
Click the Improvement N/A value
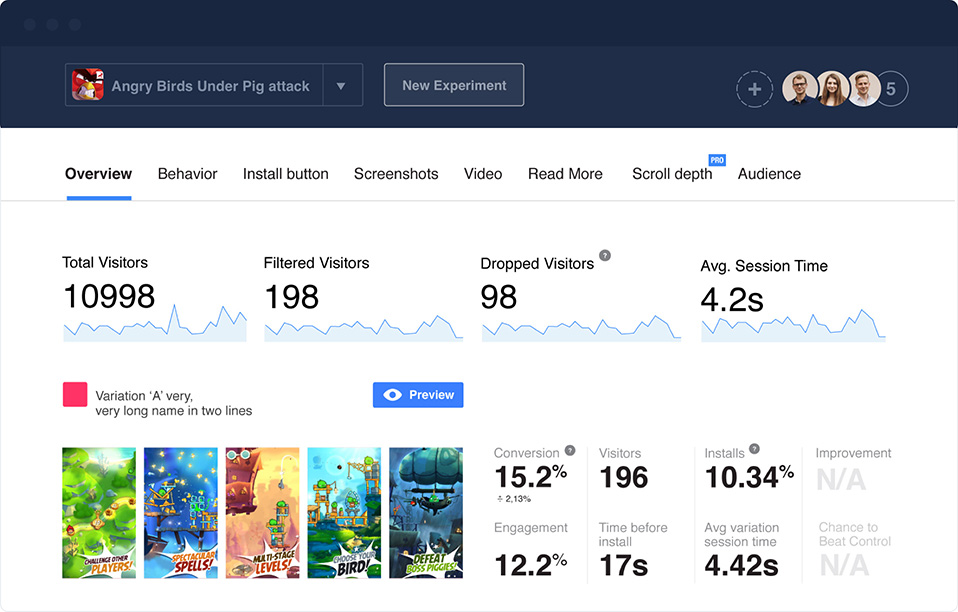pos(841,479)
